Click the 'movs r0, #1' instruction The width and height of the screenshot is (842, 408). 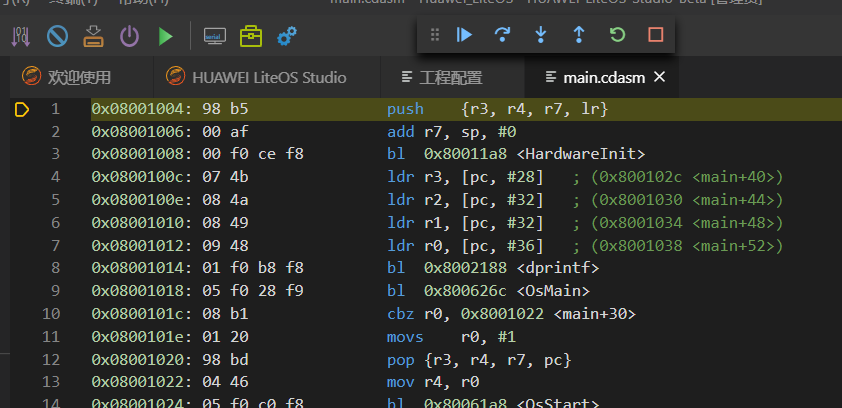pos(451,337)
